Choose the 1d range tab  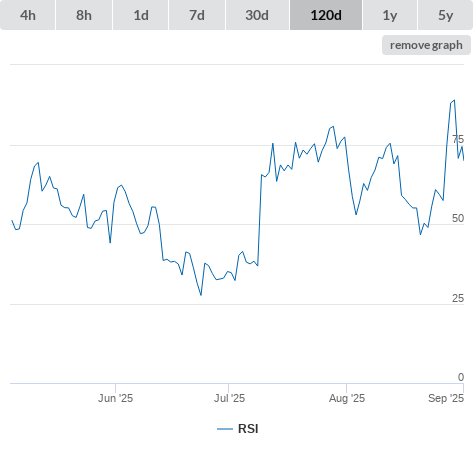(141, 15)
